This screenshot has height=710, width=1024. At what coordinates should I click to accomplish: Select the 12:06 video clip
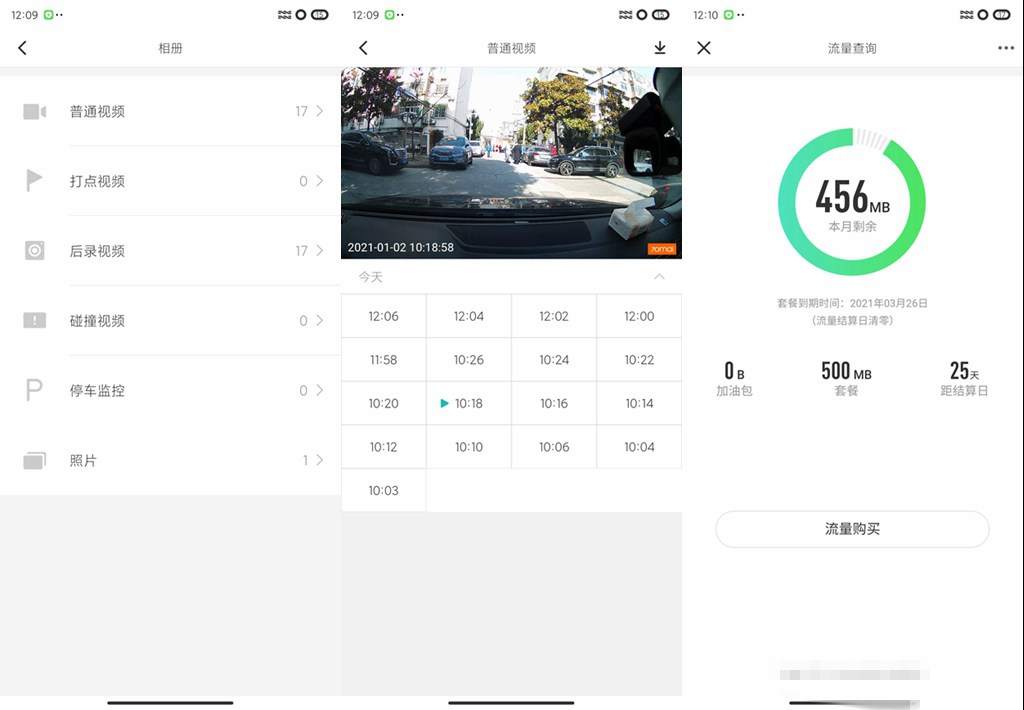coord(383,316)
